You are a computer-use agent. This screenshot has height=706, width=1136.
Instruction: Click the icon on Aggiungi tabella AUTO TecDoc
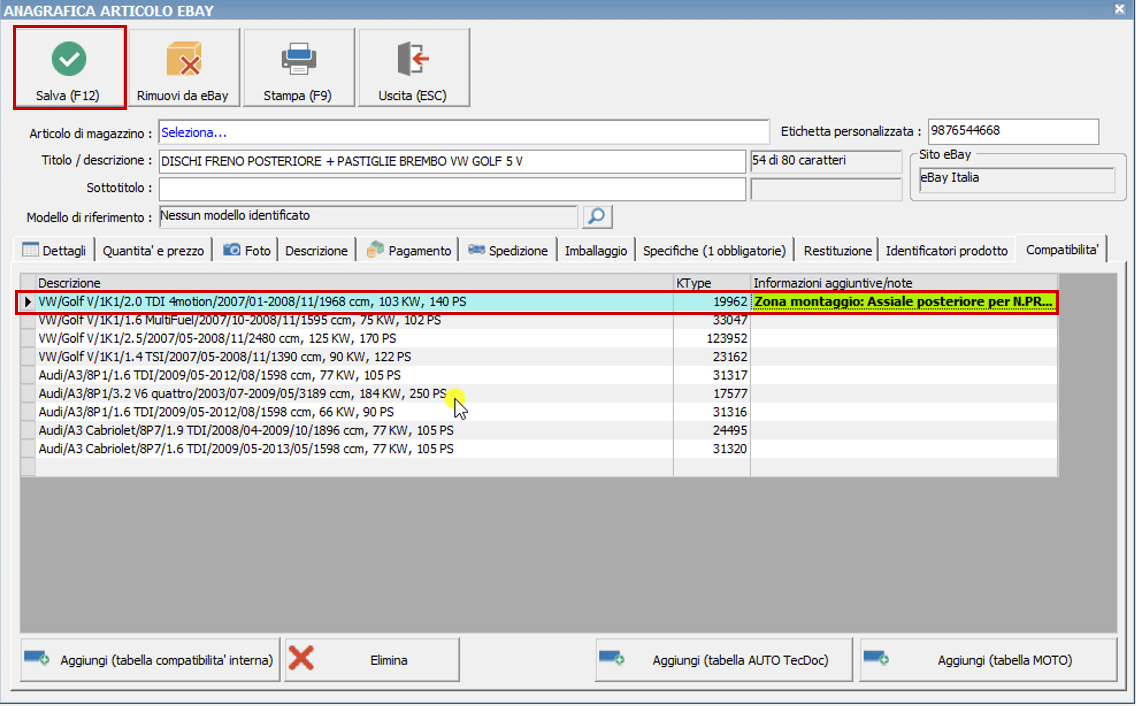[x=611, y=658]
